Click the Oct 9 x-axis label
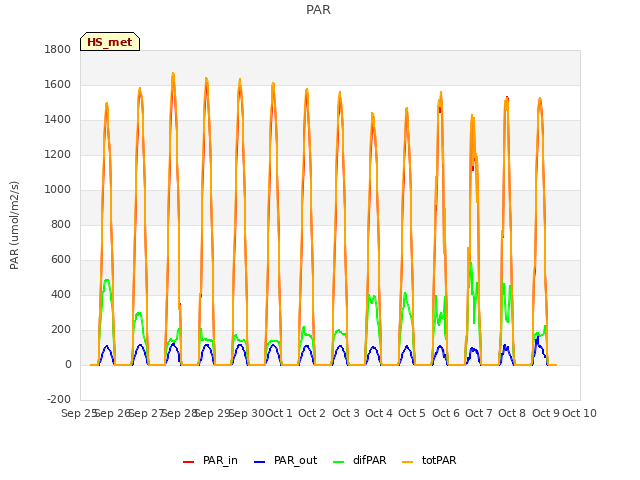 (x=546, y=413)
